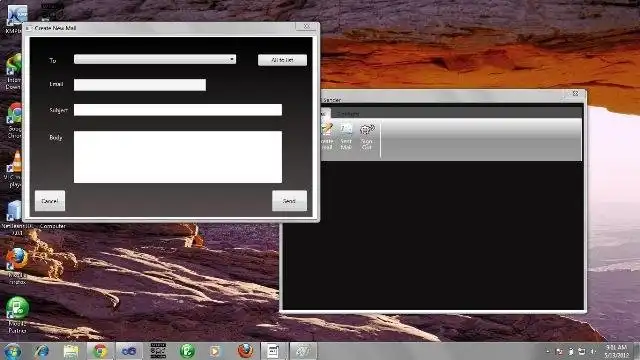Open the Internet Download Manager desktop icon
Image resolution: width=640 pixels, height=360 pixels.
[15, 71]
